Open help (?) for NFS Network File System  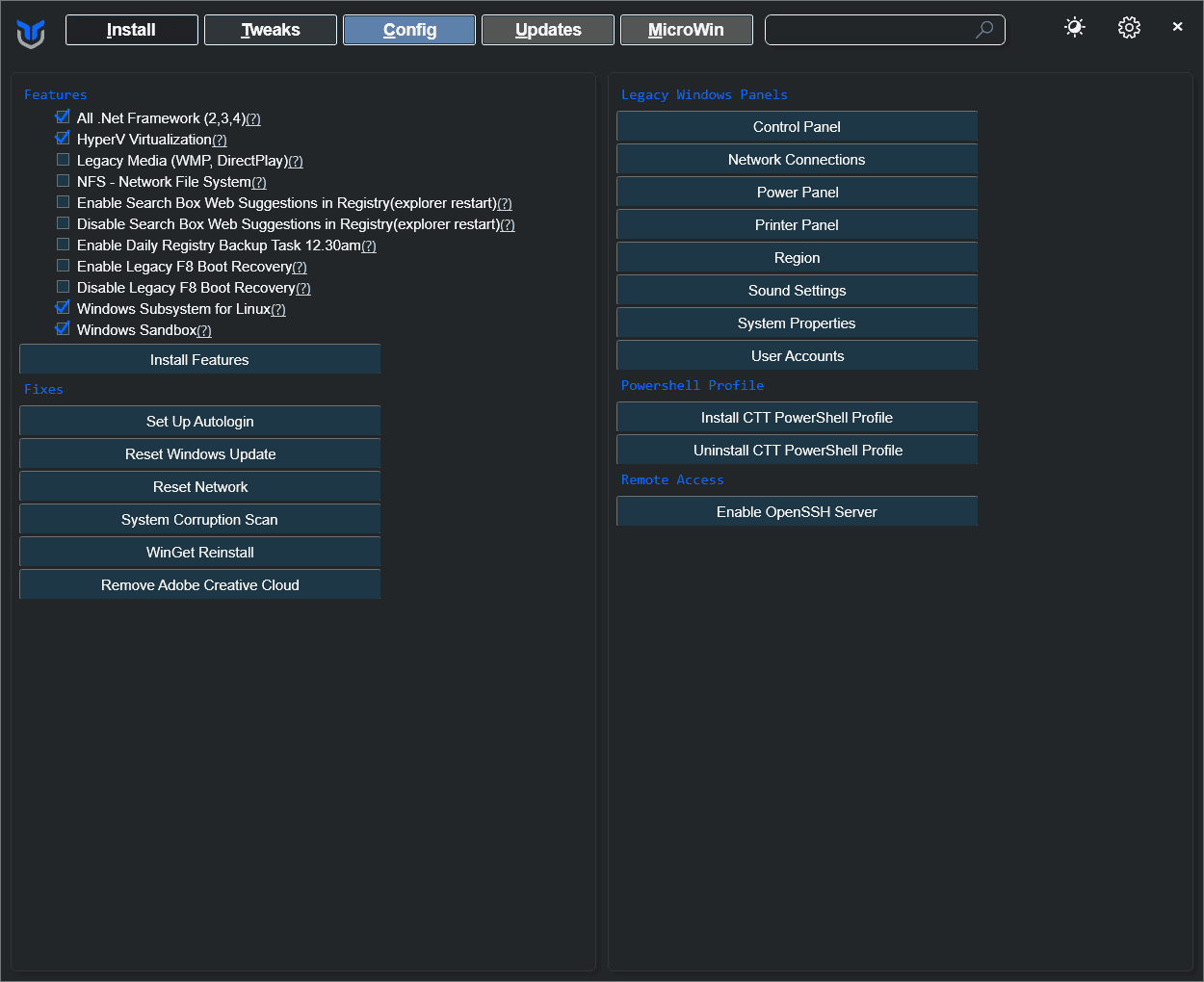pos(259,183)
